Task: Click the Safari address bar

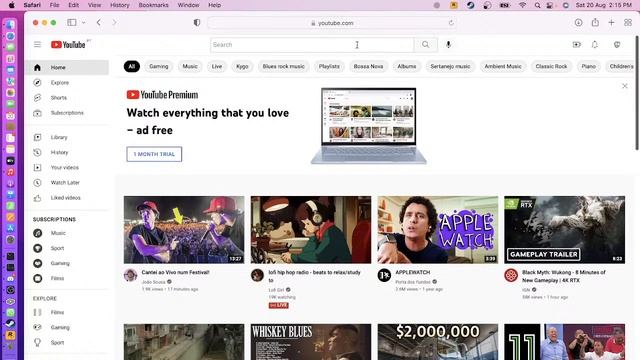Action: pyautogui.click(x=331, y=23)
